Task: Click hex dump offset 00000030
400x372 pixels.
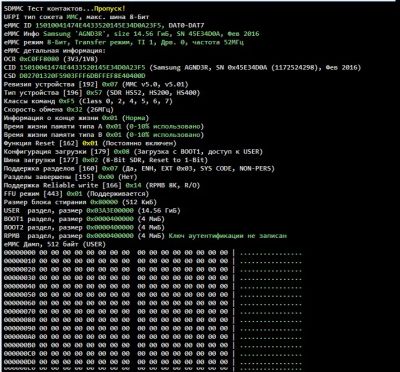Action: [x=19, y=278]
